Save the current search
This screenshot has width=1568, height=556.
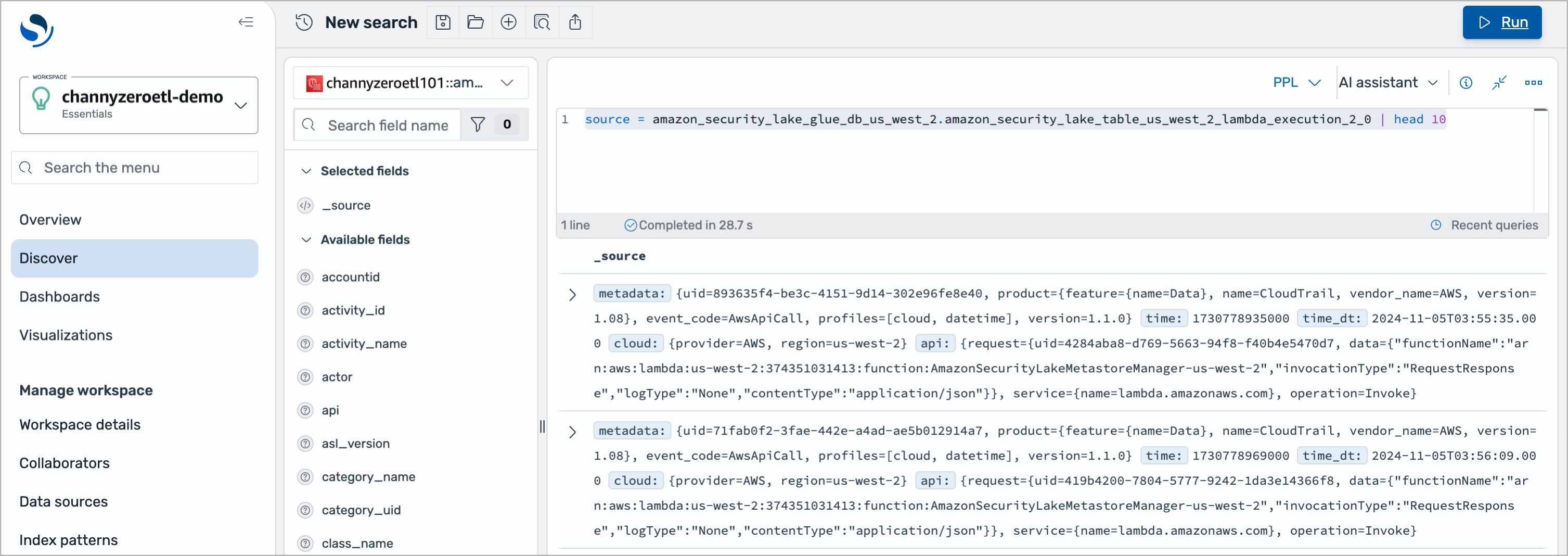pyautogui.click(x=443, y=22)
